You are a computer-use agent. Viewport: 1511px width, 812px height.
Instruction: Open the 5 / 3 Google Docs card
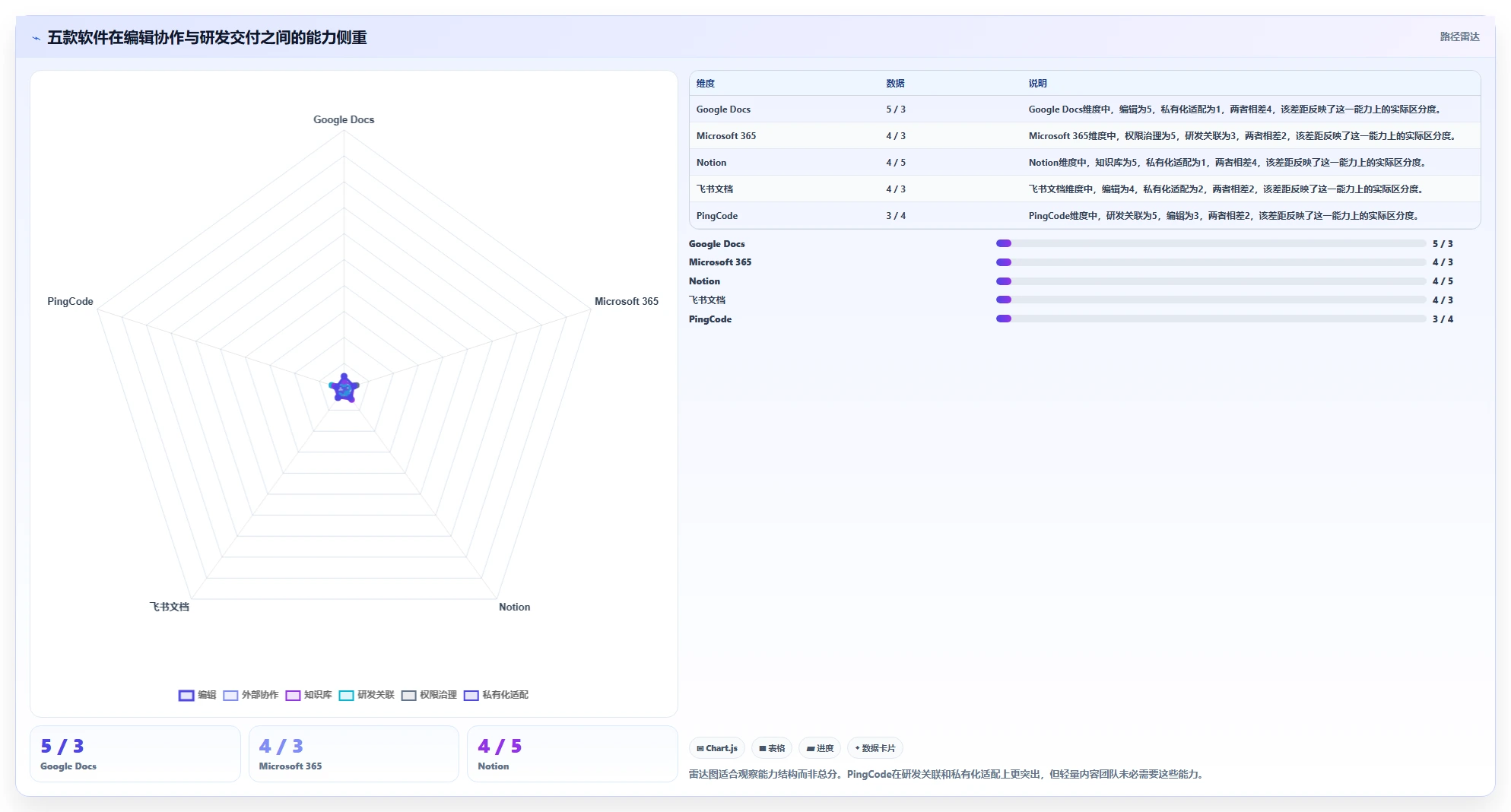135,753
